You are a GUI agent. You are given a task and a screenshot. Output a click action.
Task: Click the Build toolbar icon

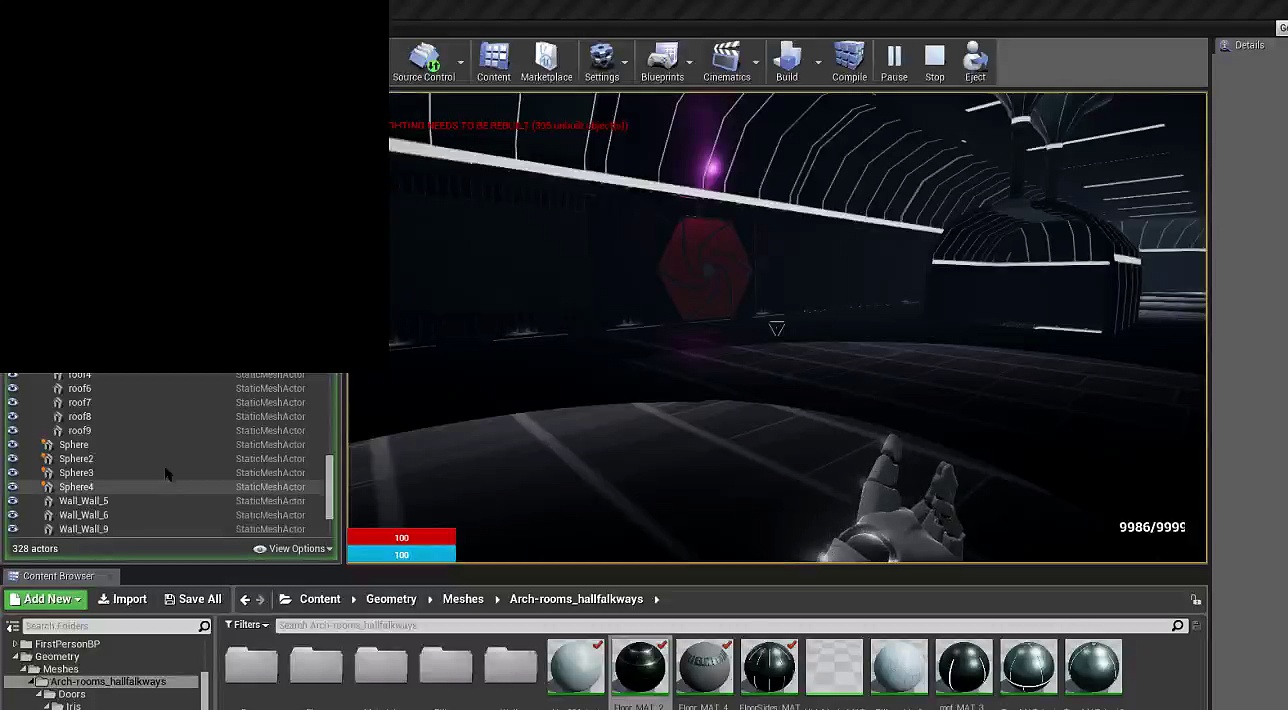point(787,62)
